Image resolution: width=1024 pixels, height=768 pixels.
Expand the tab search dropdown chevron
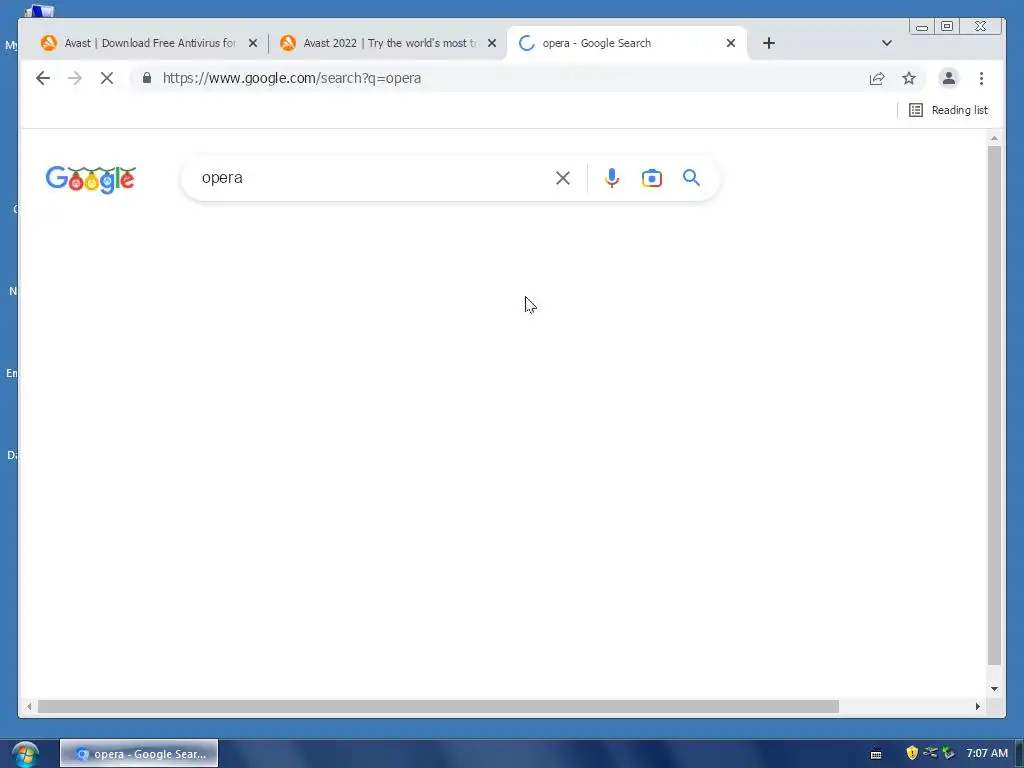(x=887, y=43)
